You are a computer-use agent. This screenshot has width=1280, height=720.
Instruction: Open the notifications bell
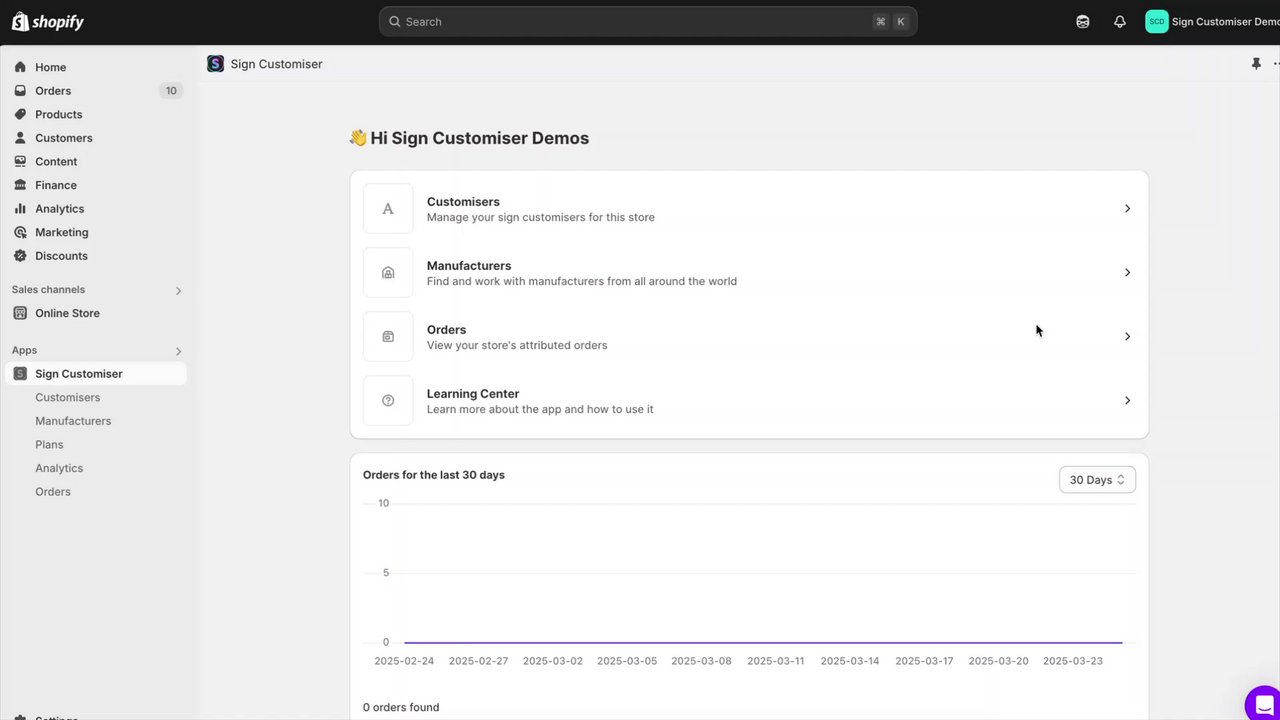1120,22
